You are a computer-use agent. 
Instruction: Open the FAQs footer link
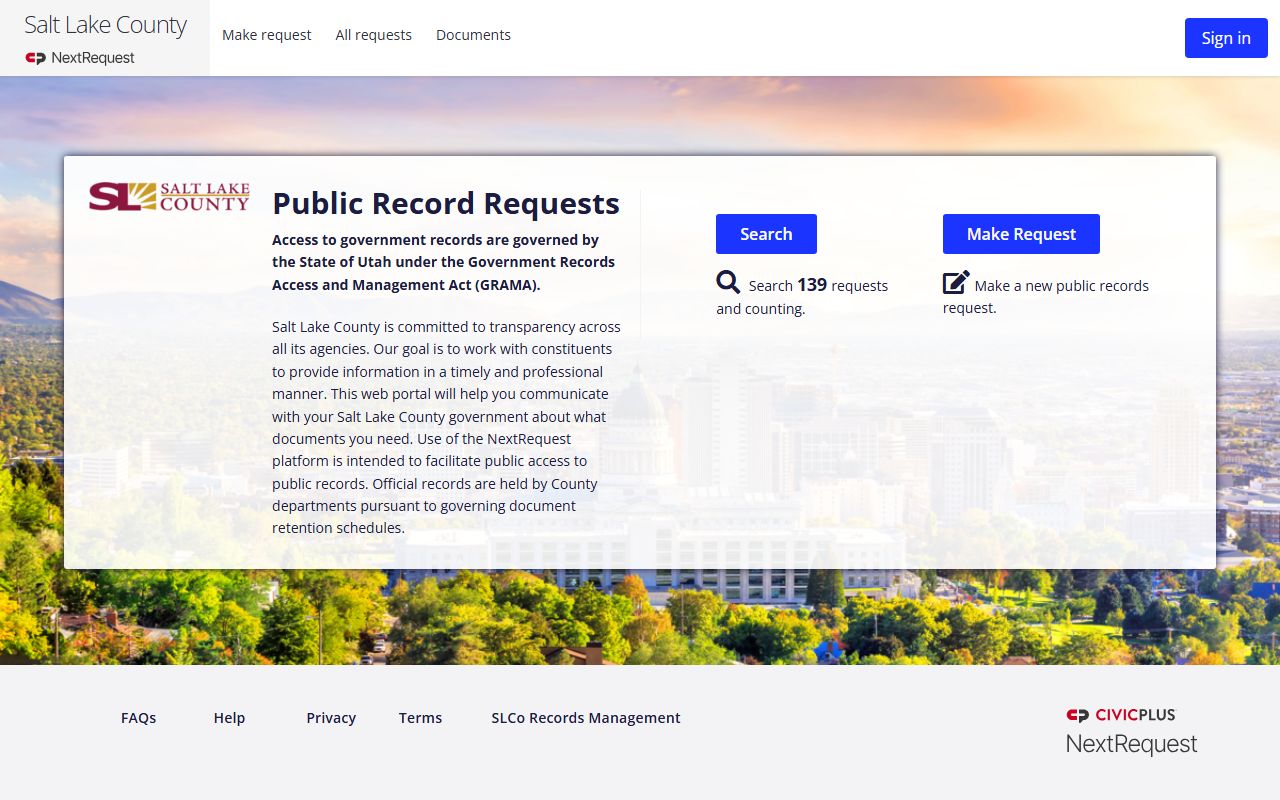coord(139,718)
